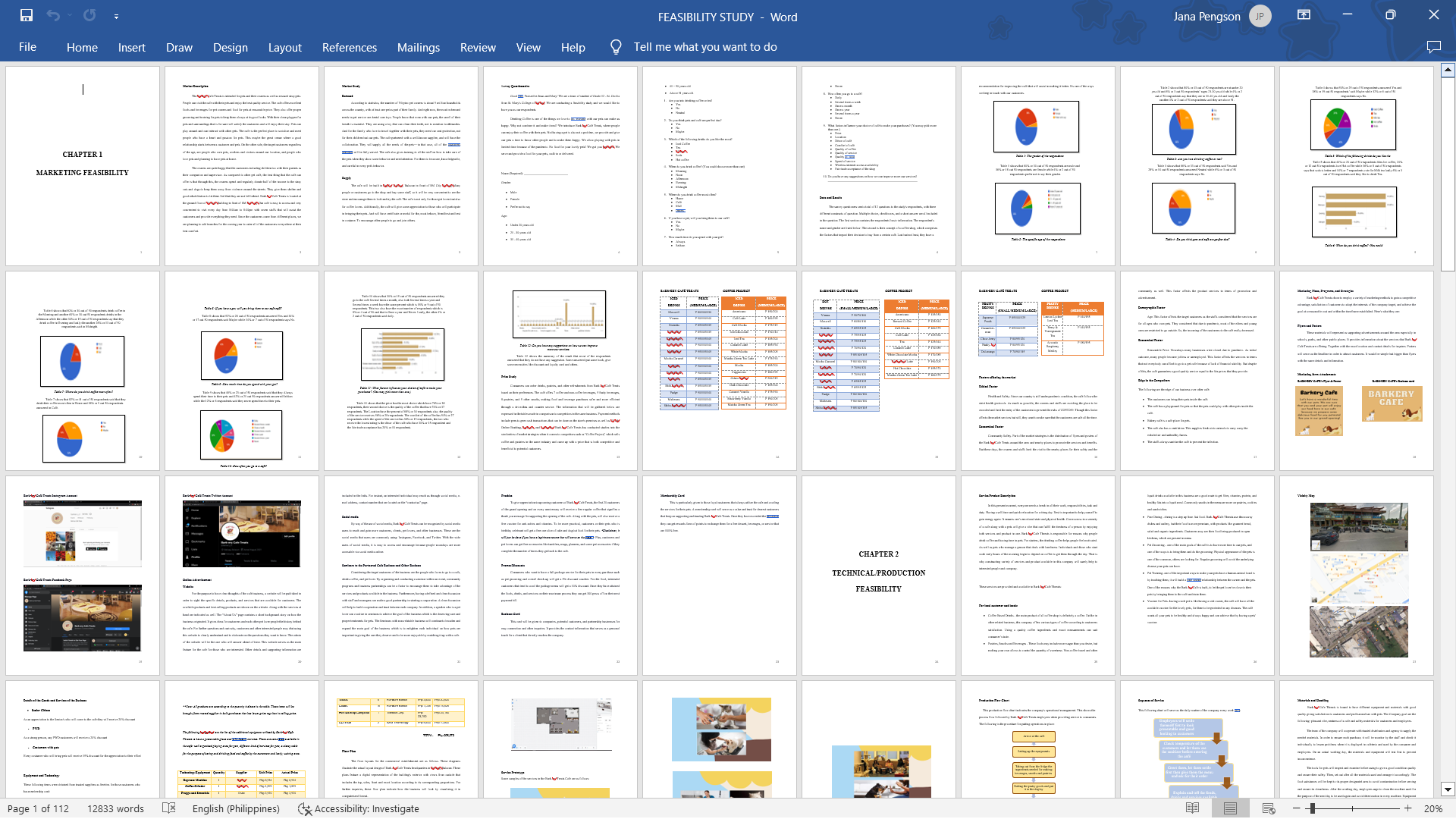Viewport: 1456px width, 819px height.
Task: Click the zoom in plus icon
Action: [1408, 808]
